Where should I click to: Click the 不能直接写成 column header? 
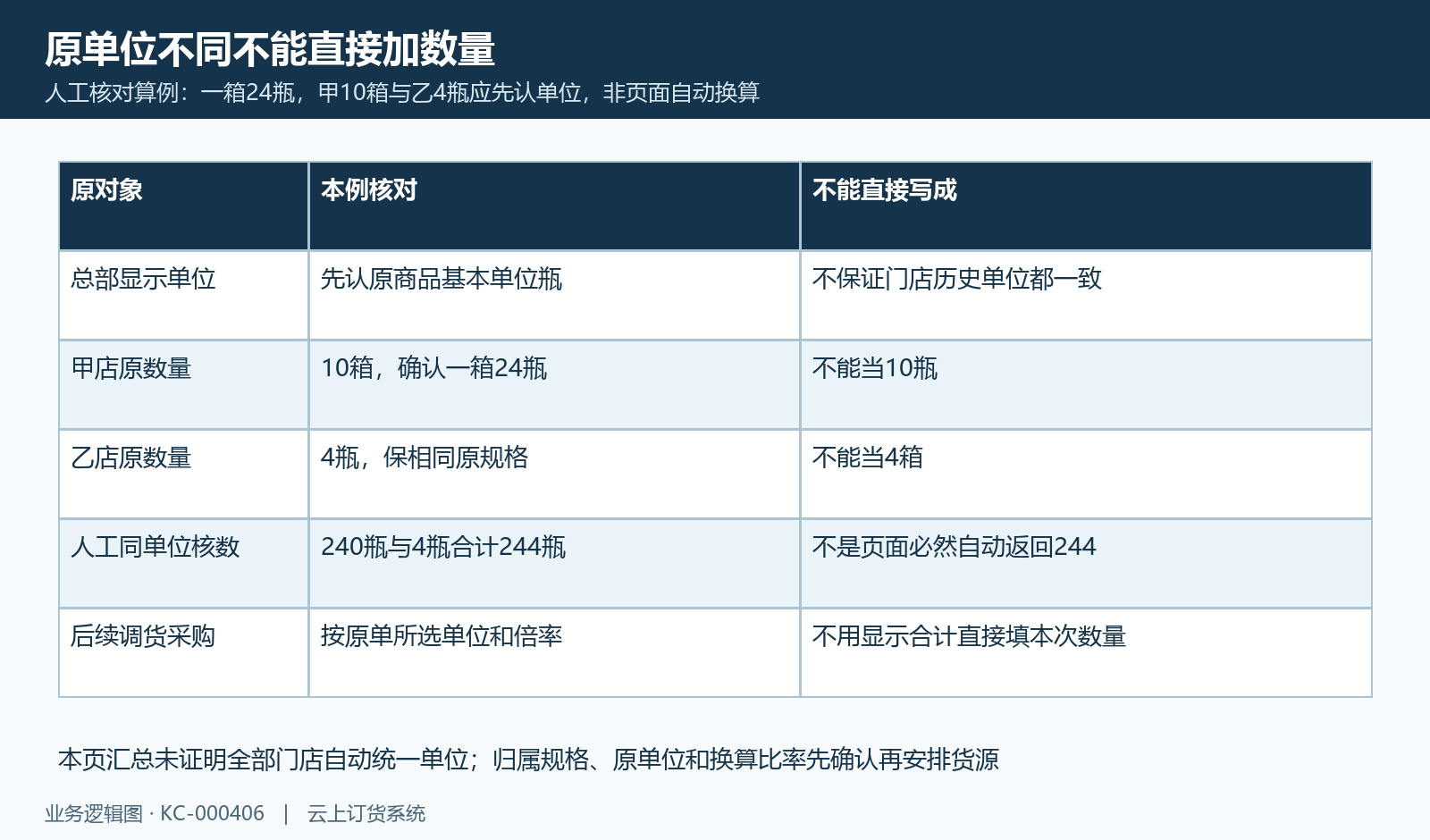click(x=1086, y=206)
